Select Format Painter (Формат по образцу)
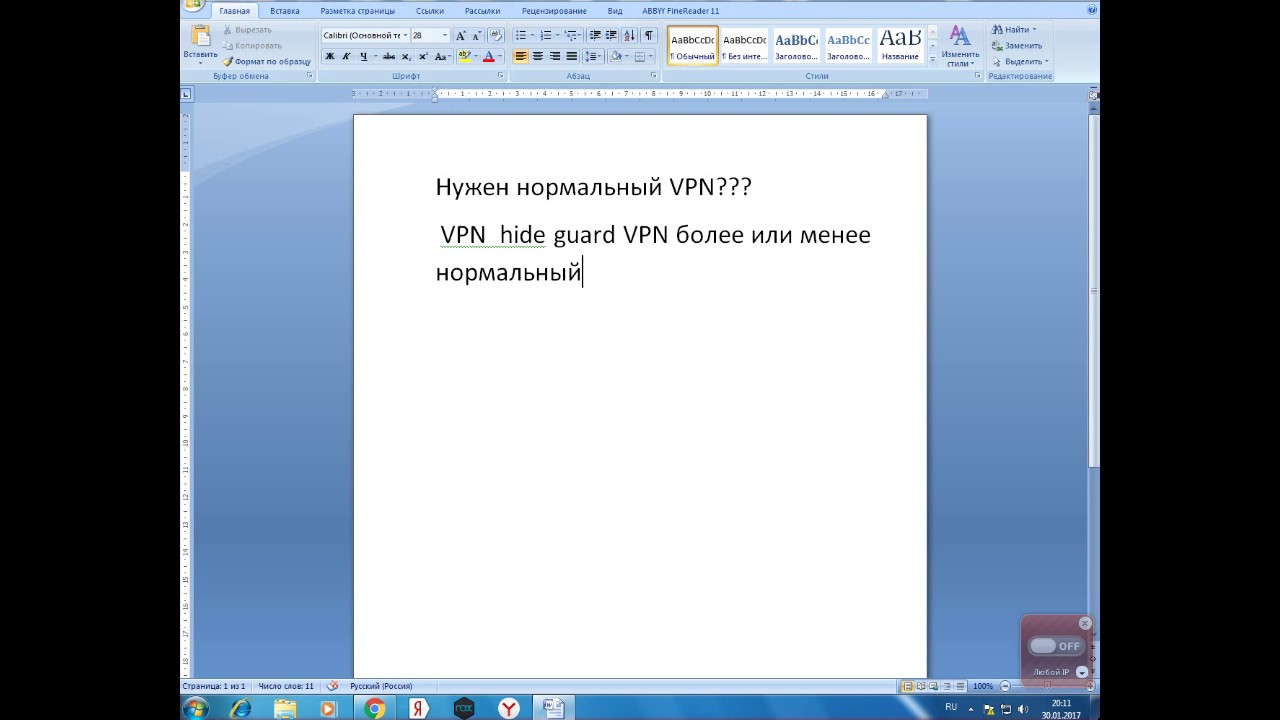 [x=267, y=61]
